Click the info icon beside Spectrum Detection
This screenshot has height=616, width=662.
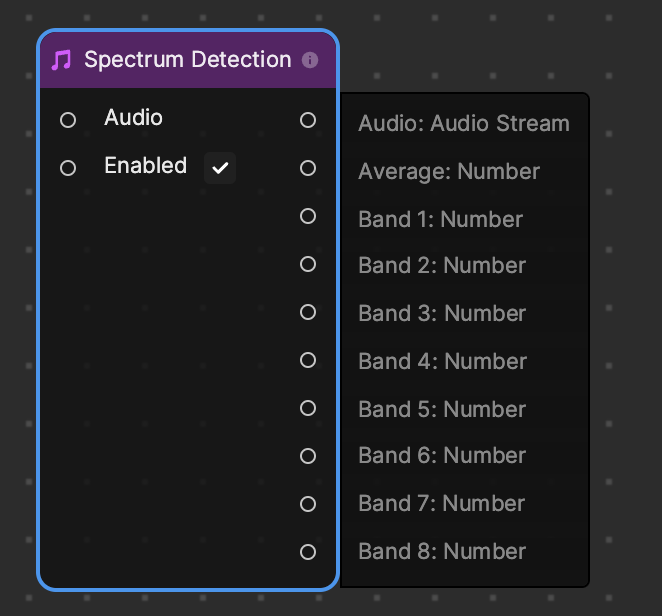click(x=310, y=60)
